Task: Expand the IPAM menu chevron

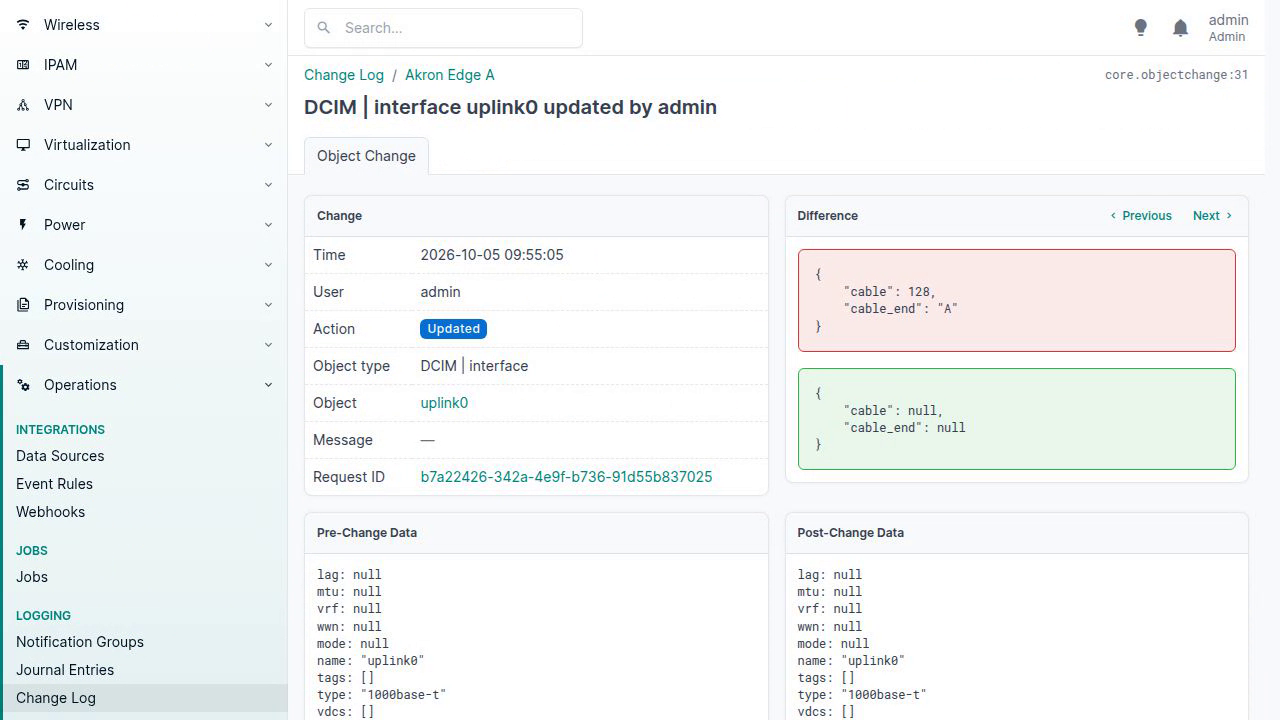Action: [268, 65]
